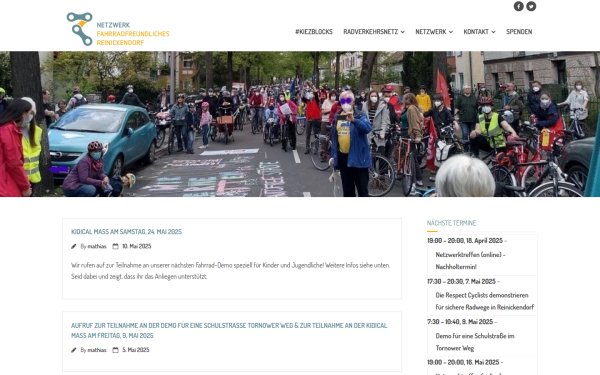Open the Facebook social icon
600x375 pixels.
(518, 6)
